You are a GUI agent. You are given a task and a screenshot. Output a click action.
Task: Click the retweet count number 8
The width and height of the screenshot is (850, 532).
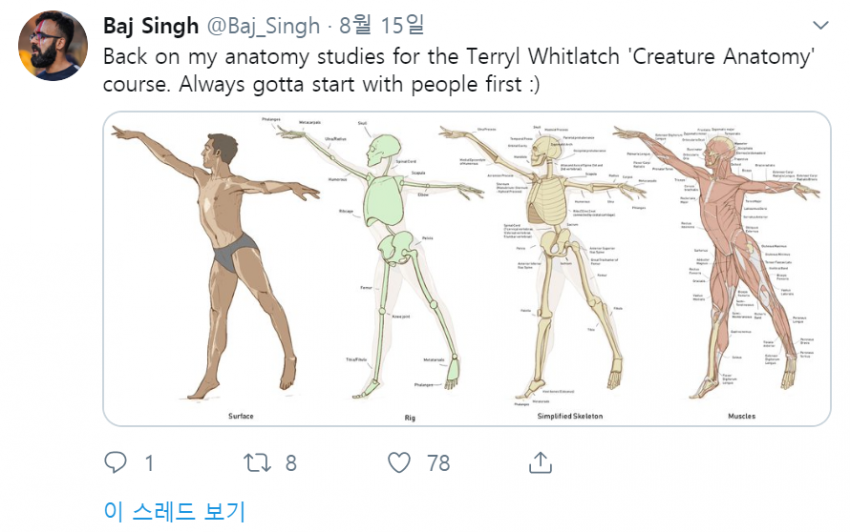291,463
